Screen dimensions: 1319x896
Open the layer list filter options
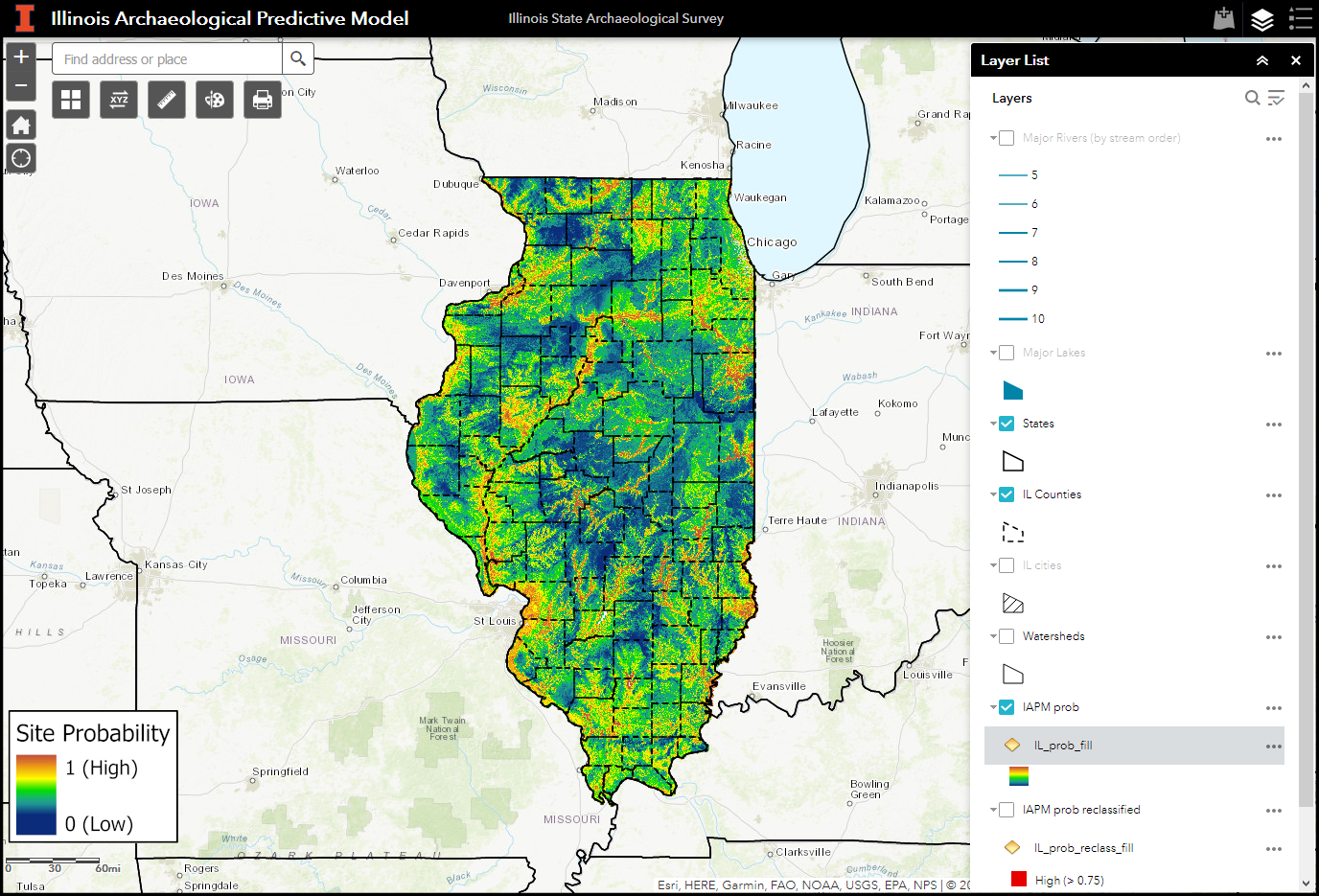[x=1276, y=98]
